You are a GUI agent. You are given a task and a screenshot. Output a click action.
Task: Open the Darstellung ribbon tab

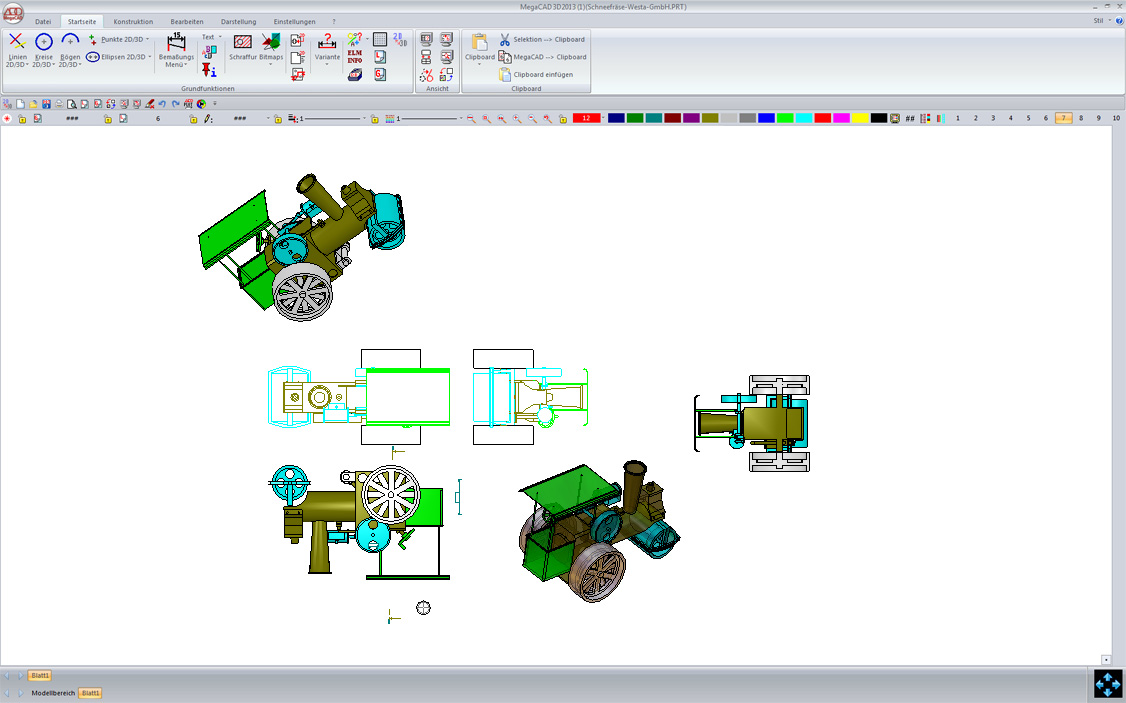click(238, 21)
